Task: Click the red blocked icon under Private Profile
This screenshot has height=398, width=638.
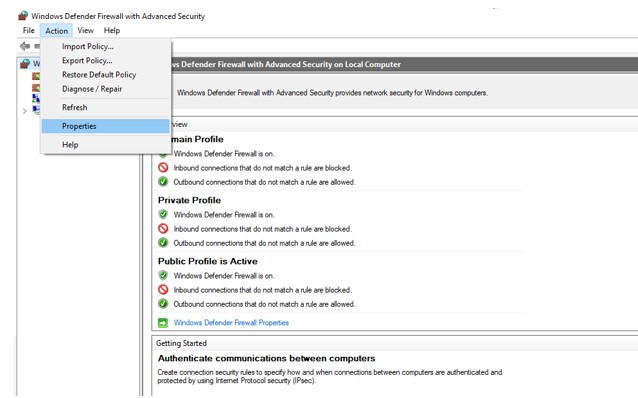Action: click(163, 229)
